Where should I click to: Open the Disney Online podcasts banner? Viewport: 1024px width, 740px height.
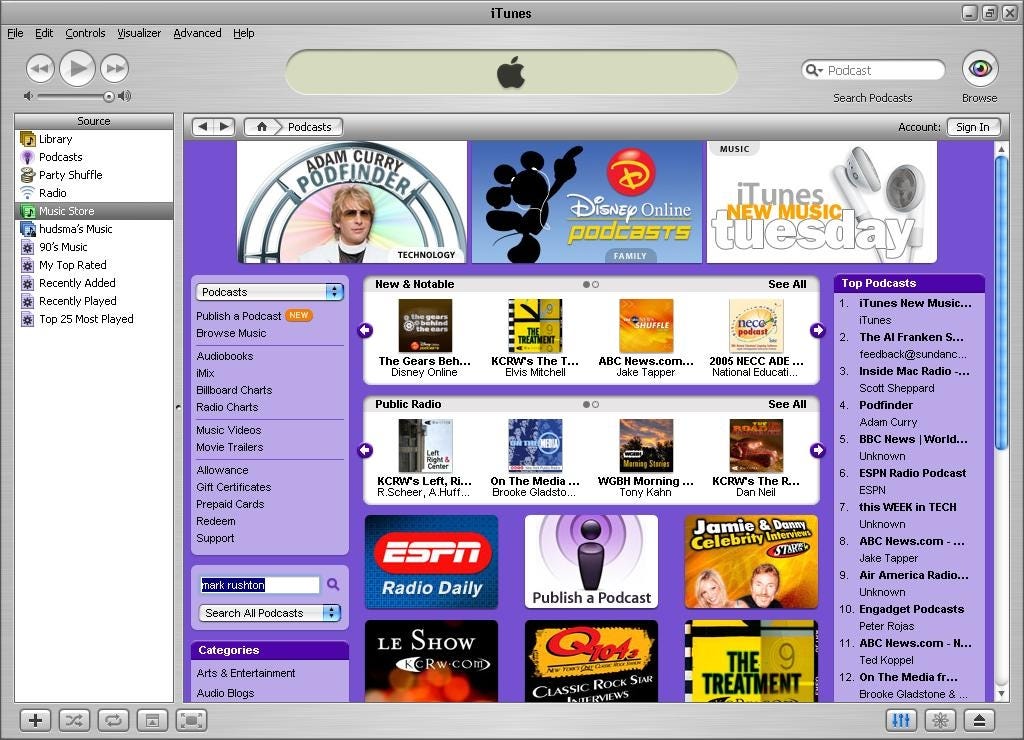click(586, 202)
